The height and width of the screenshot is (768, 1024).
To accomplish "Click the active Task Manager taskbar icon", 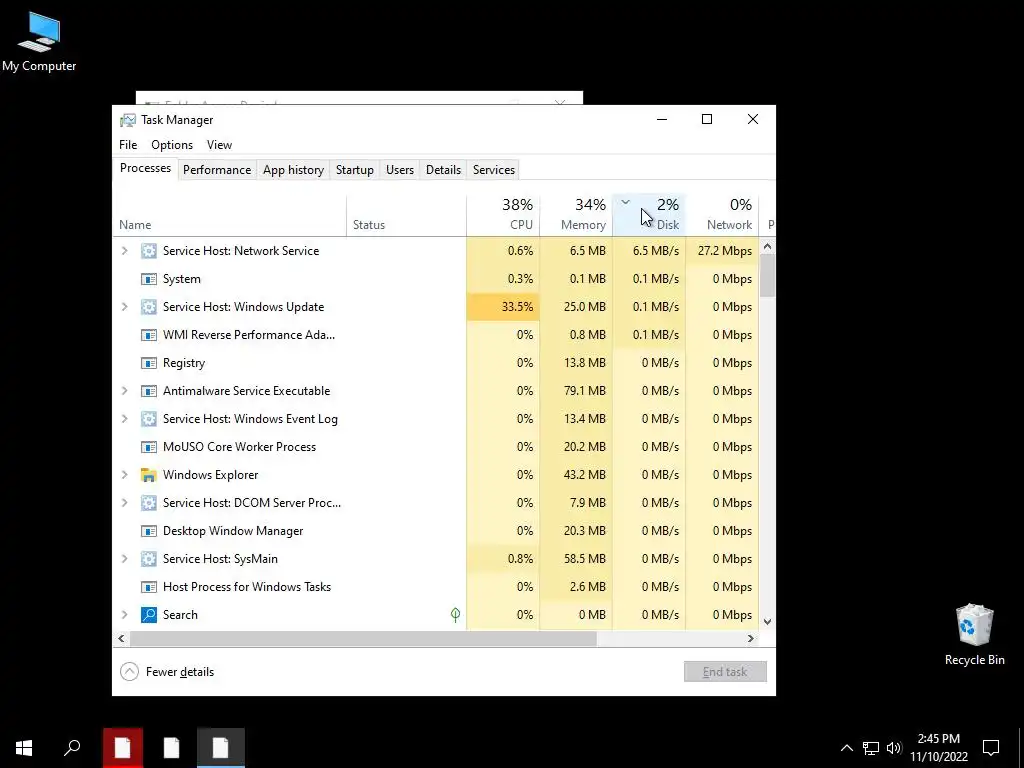I will pos(221,748).
